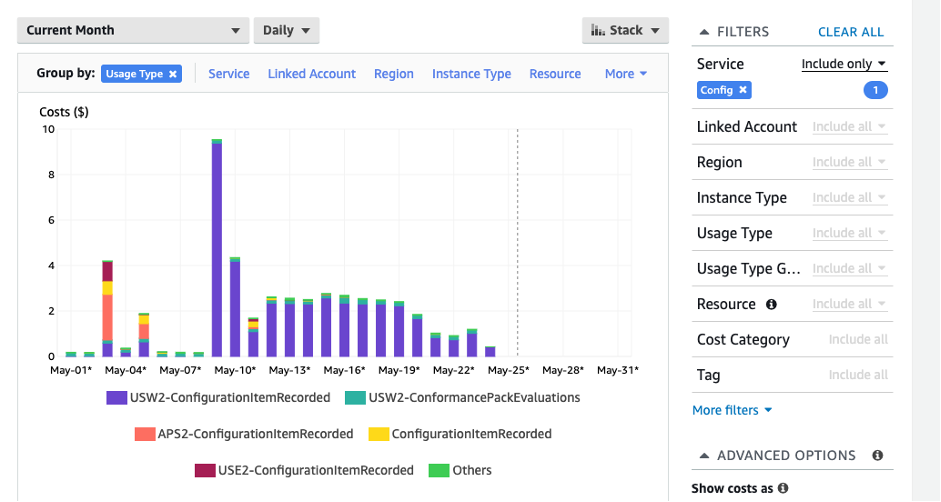Viewport: 941px width, 502px height.
Task: Open Instance Type Include all dropdown
Action: click(x=849, y=198)
